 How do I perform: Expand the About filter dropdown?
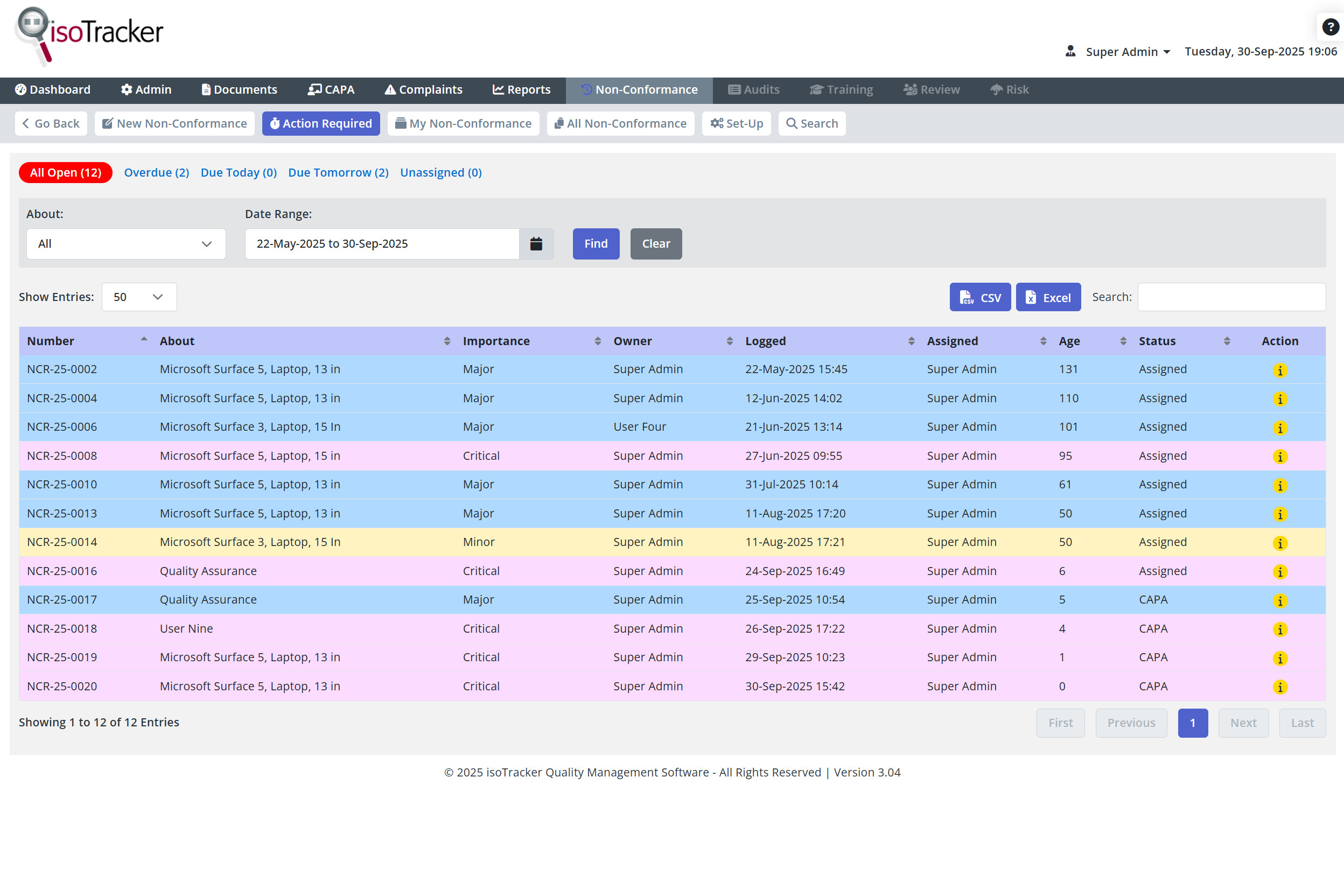125,244
